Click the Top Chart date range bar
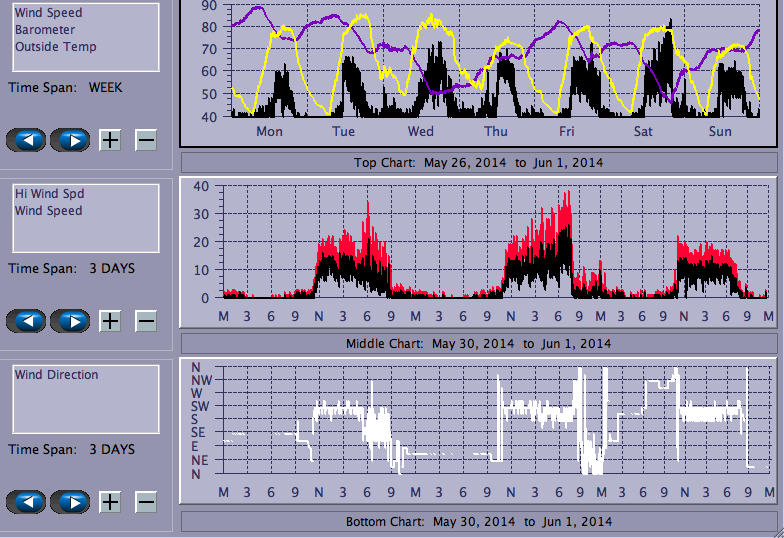Viewport: 784px width, 538px height. point(478,162)
